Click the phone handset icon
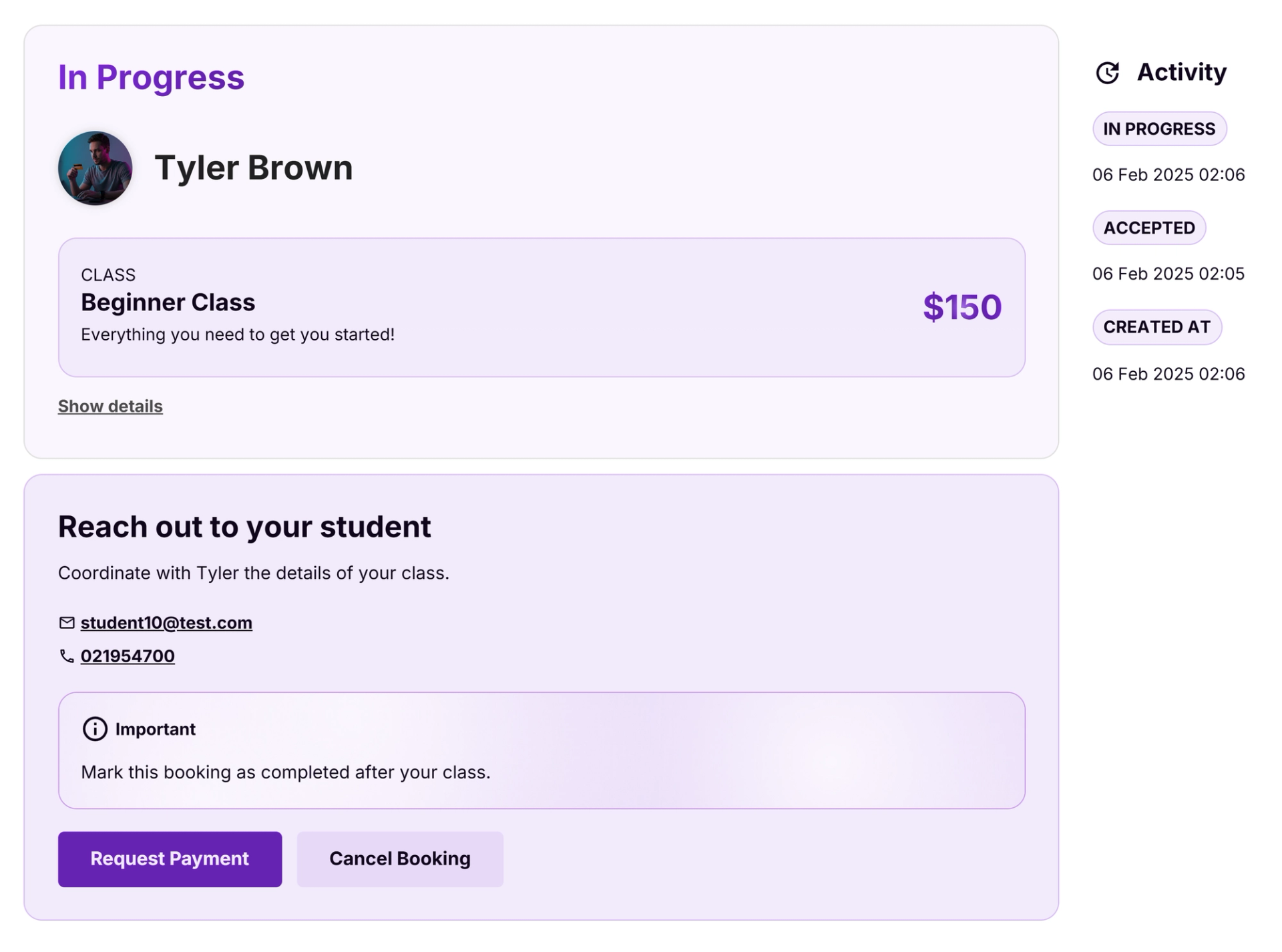1282x952 pixels. 67,656
